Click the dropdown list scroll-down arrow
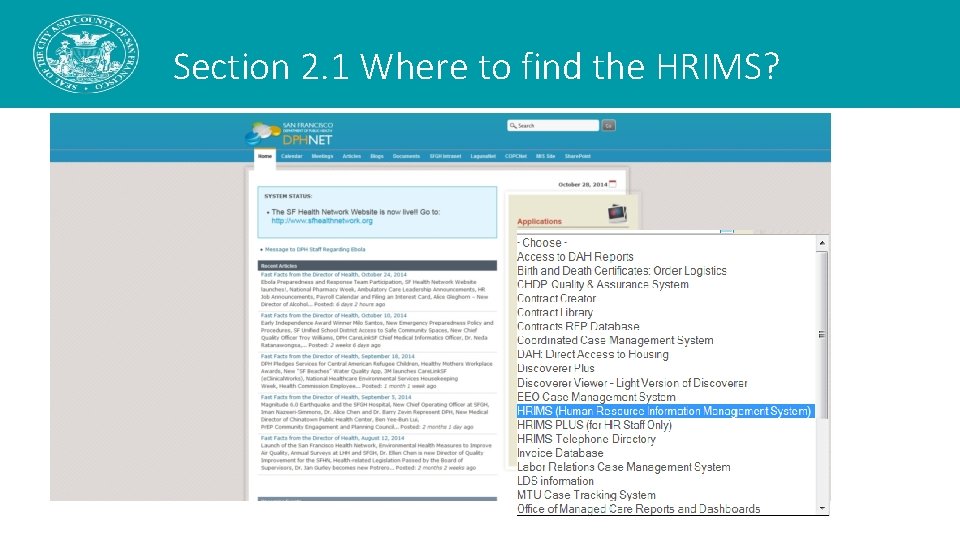Viewport: 960px width, 540px height. pyautogui.click(x=822, y=508)
